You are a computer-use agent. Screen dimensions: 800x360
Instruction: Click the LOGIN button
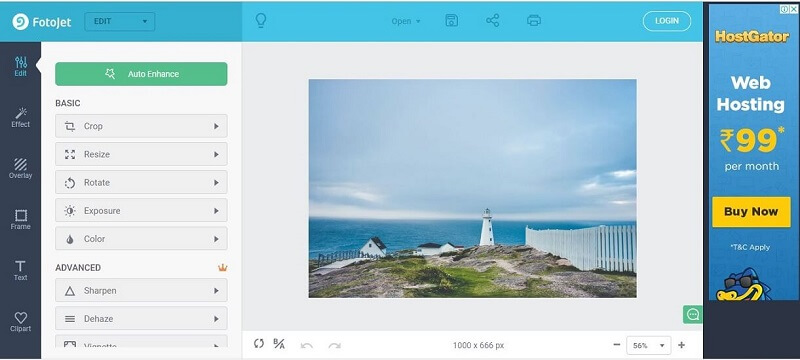pos(667,21)
